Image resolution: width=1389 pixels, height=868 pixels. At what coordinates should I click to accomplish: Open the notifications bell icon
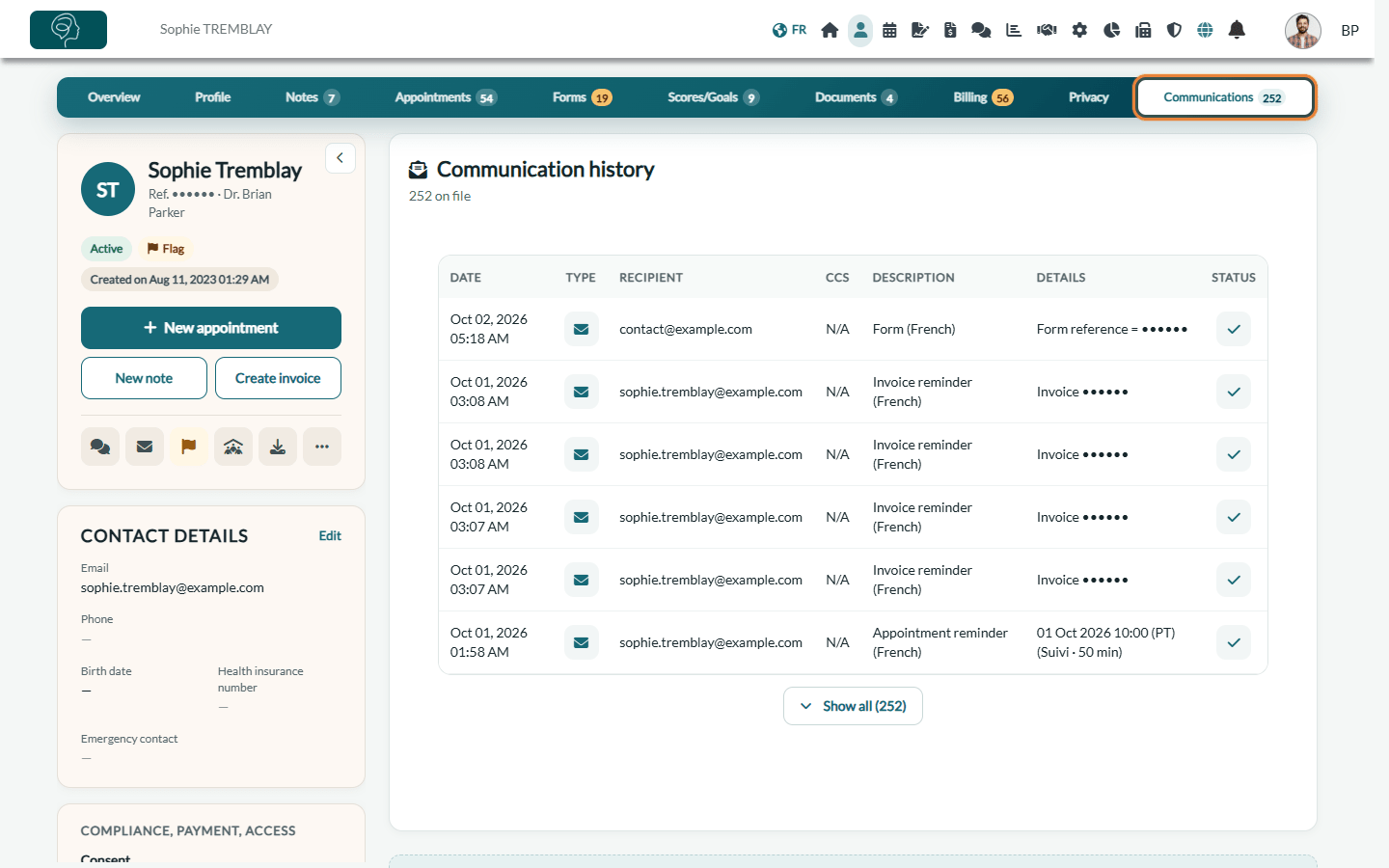pos(1237,30)
